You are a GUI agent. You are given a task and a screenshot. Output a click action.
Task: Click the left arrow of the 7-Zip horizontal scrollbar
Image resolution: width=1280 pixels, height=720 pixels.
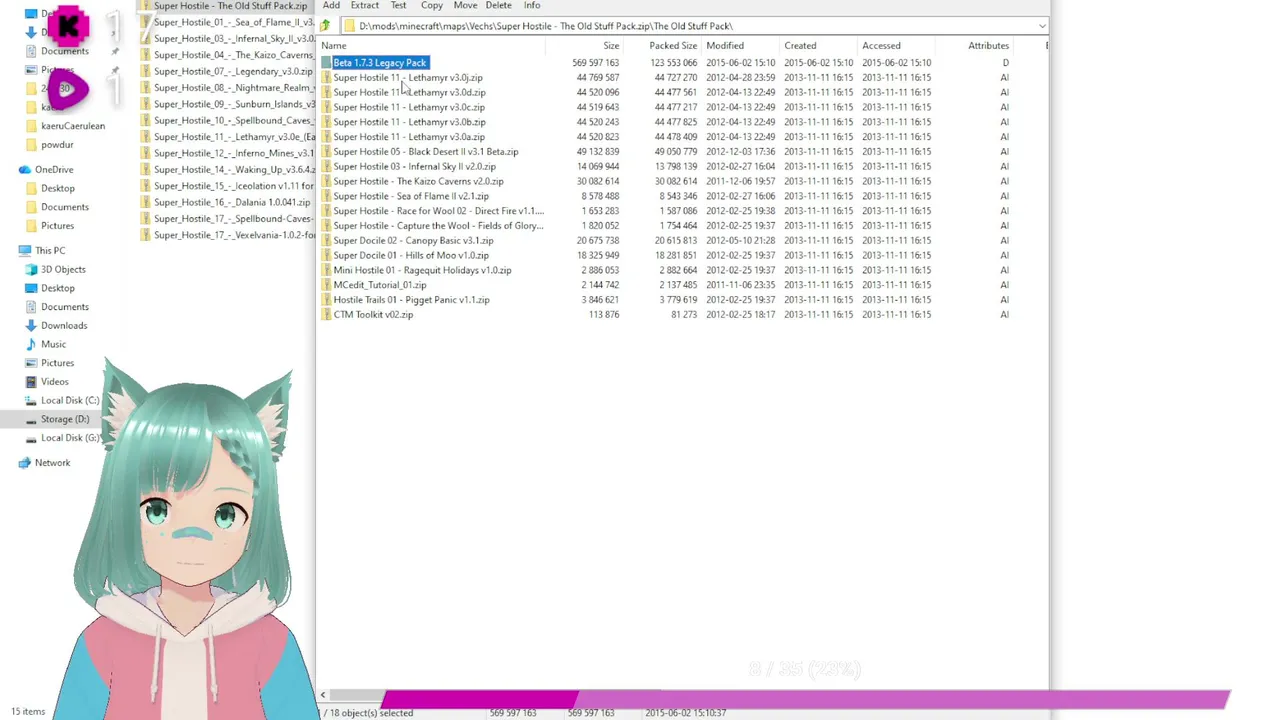click(x=322, y=695)
